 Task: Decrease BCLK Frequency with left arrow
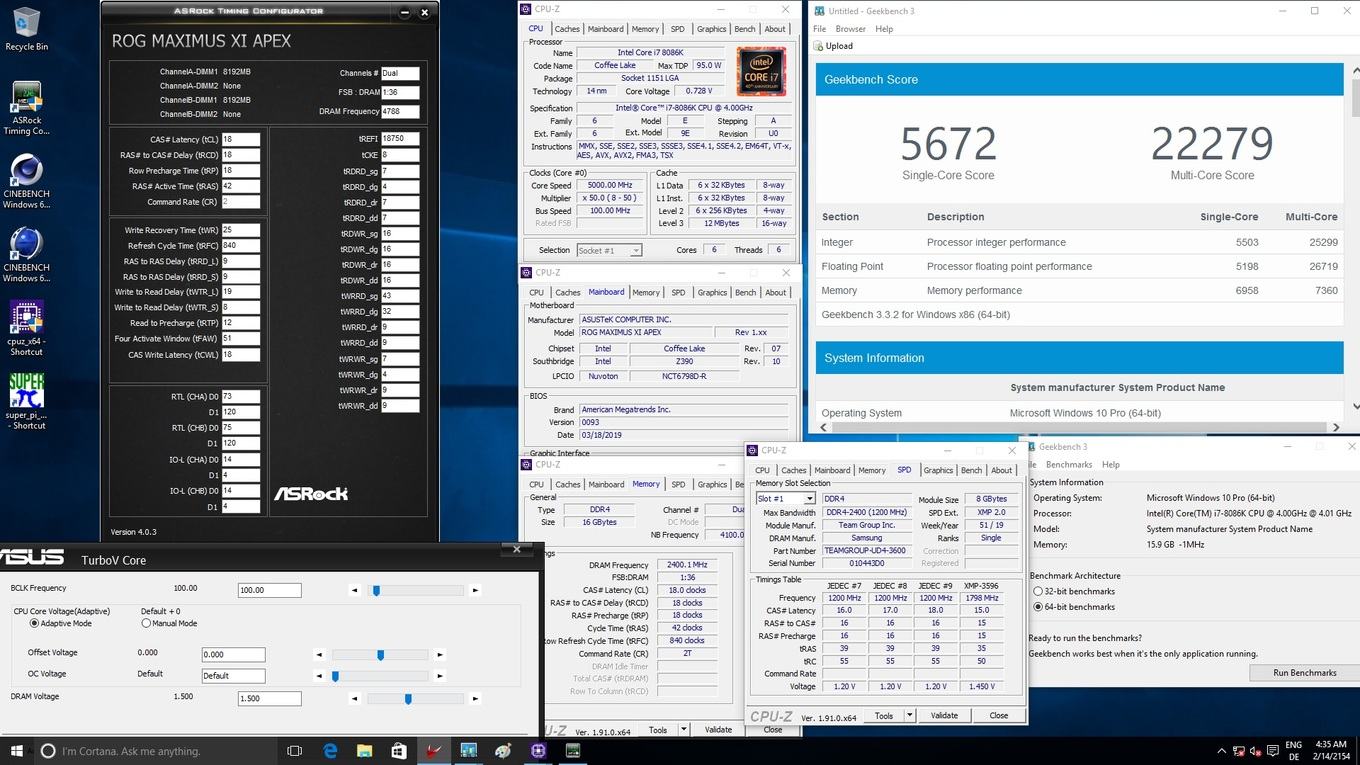[x=354, y=590]
